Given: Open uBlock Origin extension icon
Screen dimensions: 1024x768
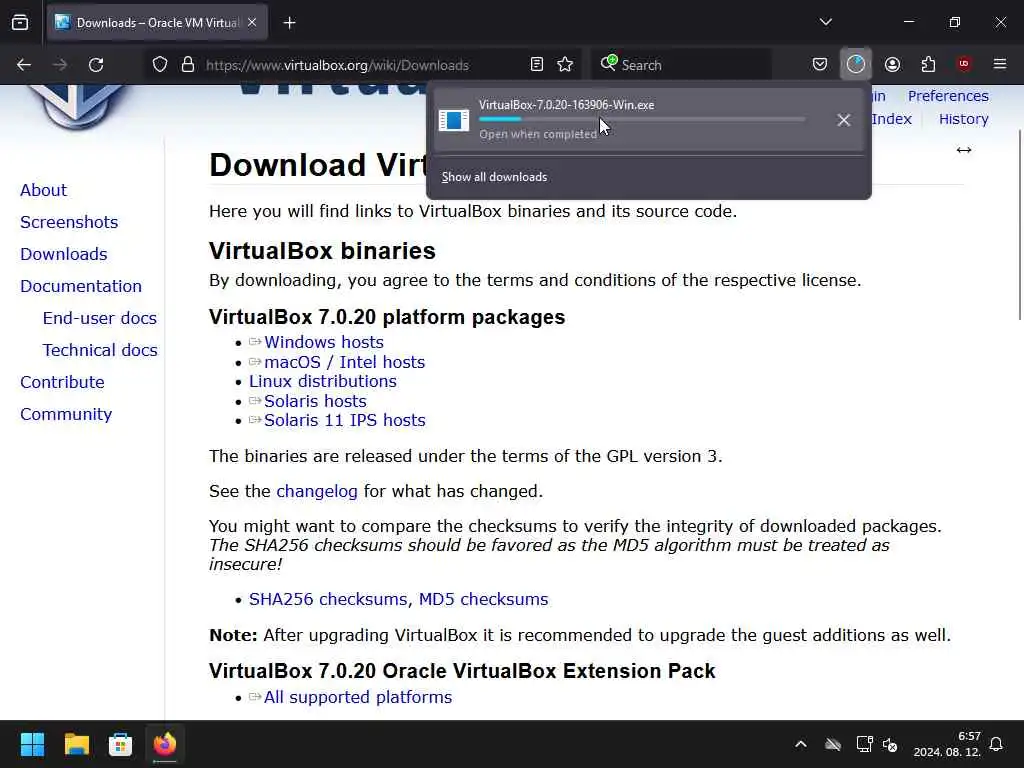Looking at the screenshot, I should point(964,64).
